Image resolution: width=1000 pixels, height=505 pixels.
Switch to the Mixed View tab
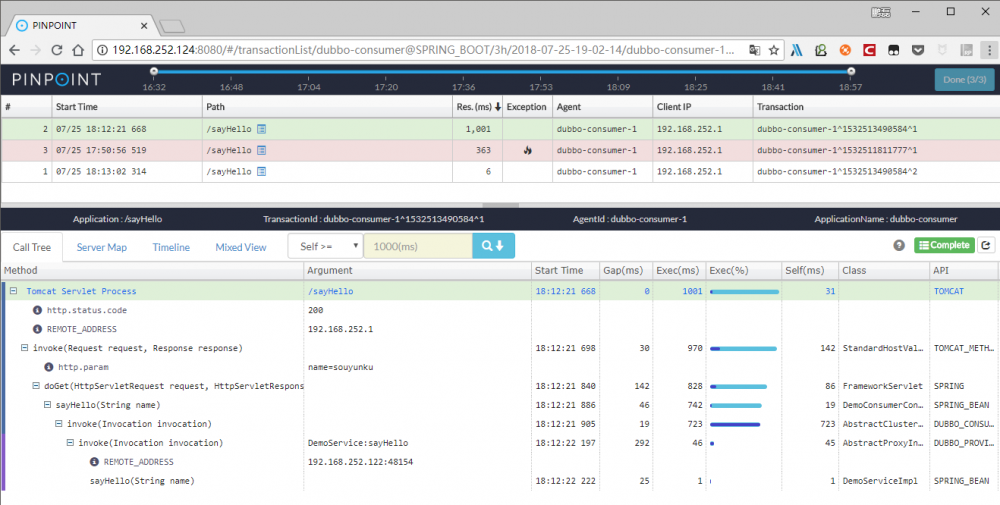241,247
